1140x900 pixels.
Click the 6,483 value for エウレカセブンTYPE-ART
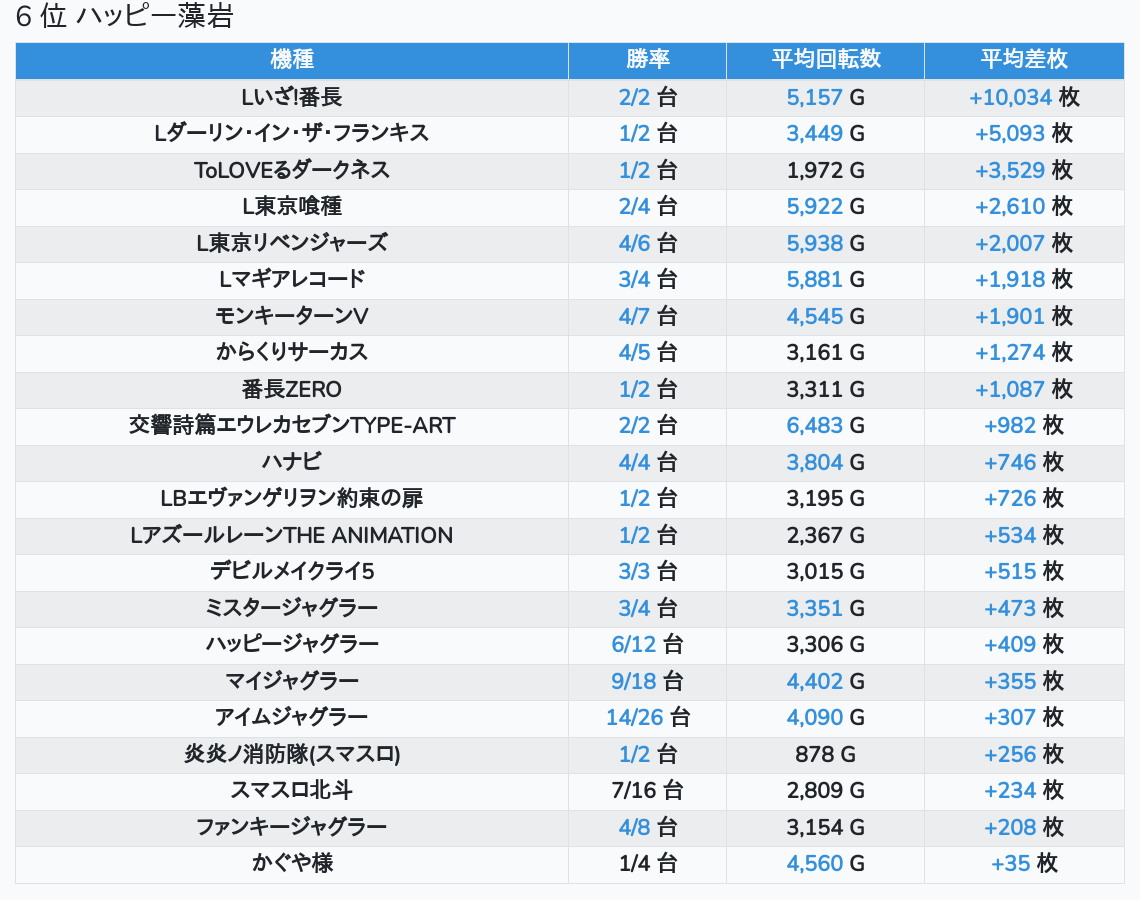coord(814,425)
